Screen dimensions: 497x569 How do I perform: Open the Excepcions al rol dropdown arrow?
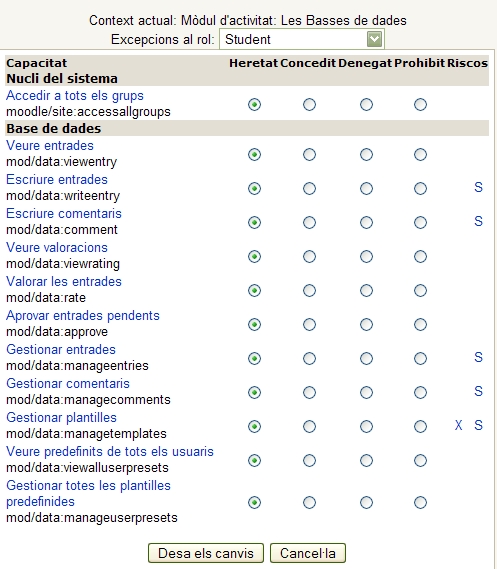(x=374, y=39)
